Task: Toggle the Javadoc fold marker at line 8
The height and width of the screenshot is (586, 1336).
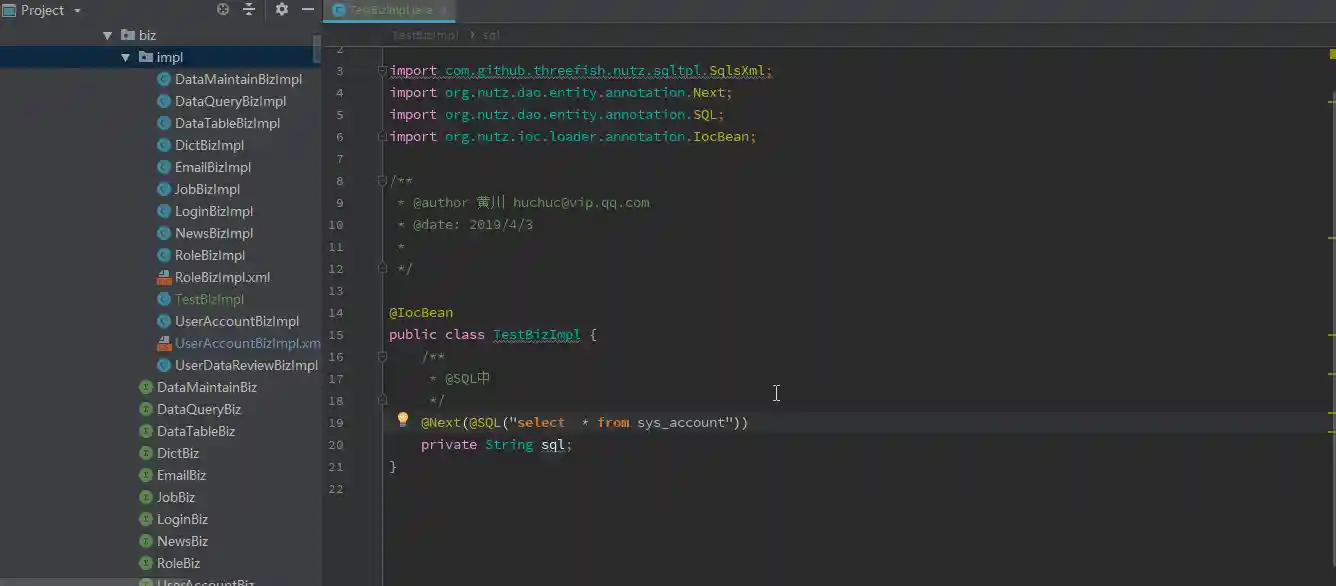Action: (x=381, y=180)
